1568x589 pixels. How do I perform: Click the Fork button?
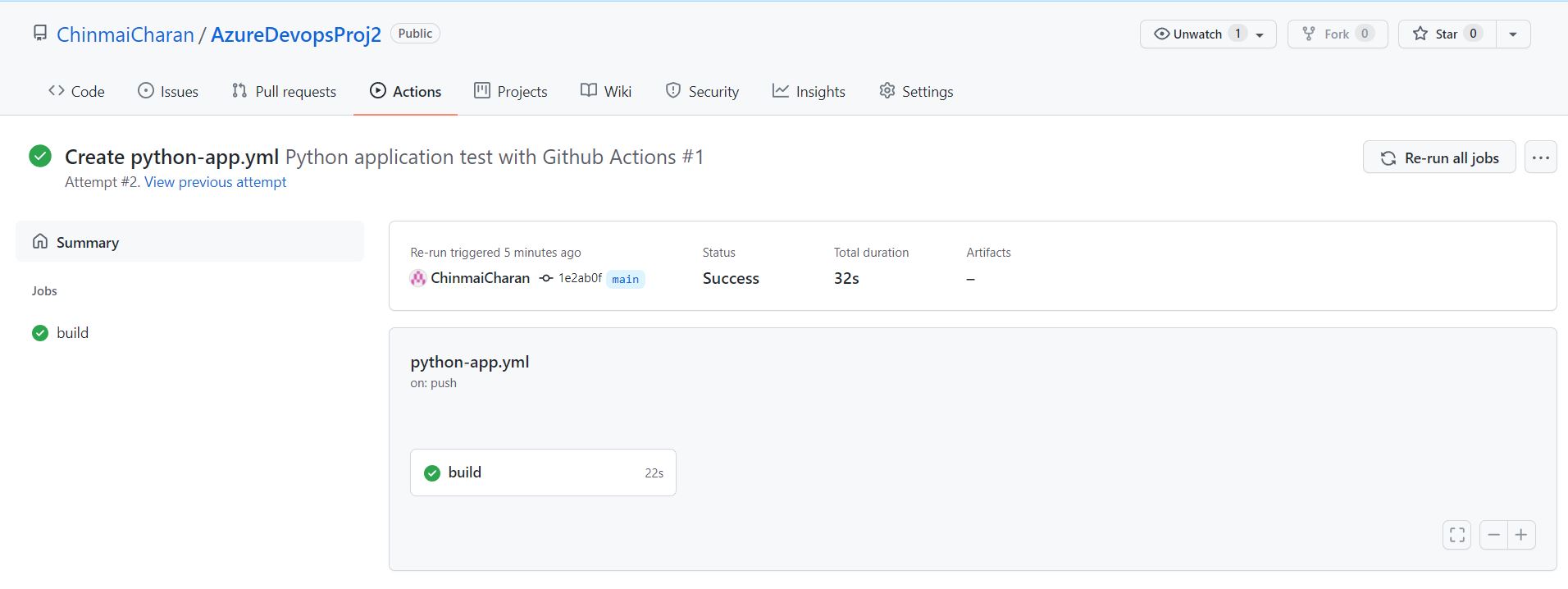click(1338, 34)
